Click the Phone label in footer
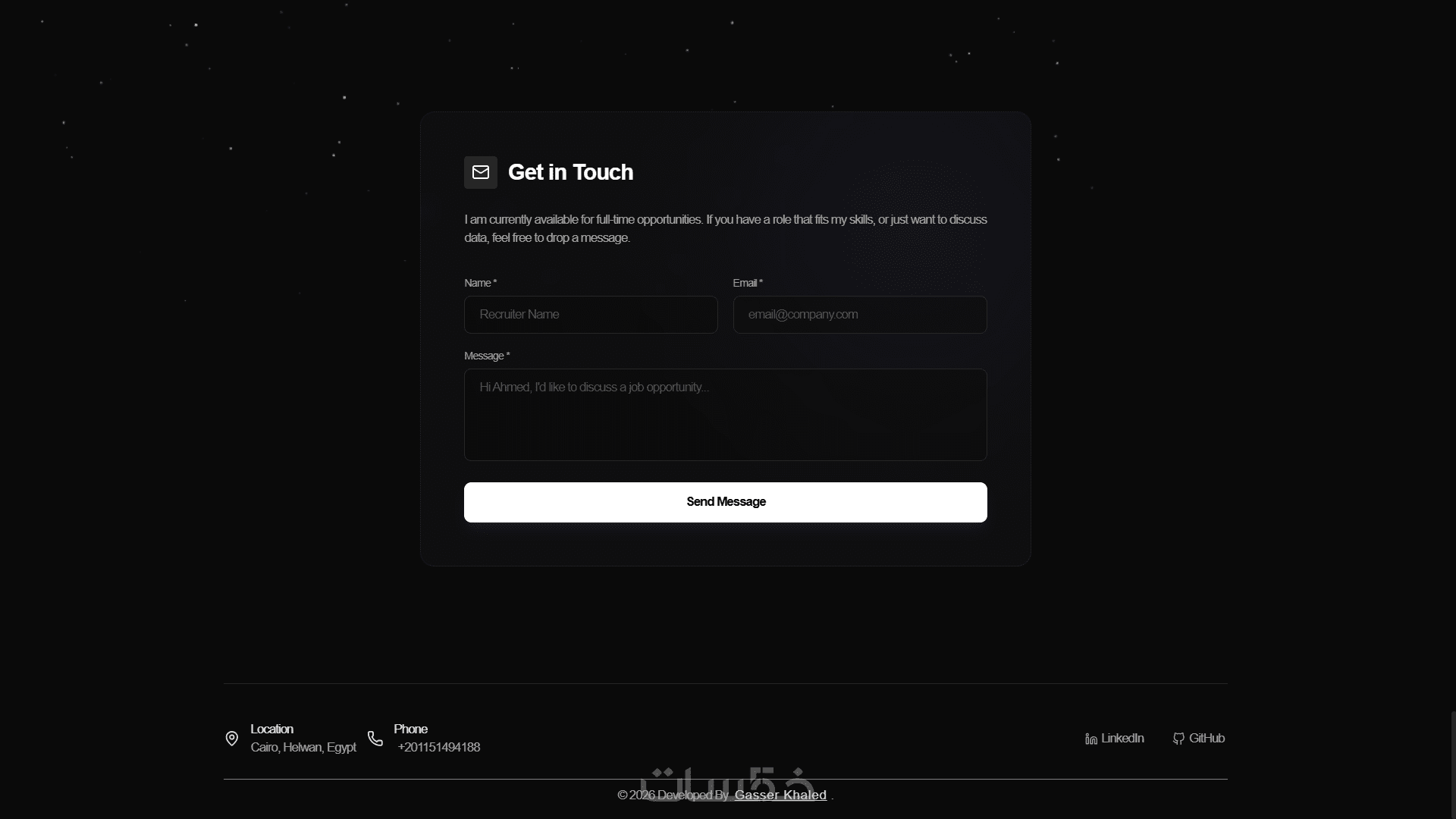The image size is (1456, 819). tap(410, 729)
